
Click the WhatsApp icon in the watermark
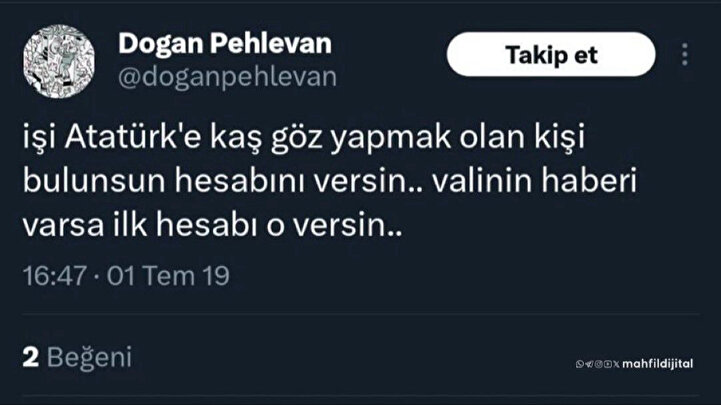click(580, 363)
